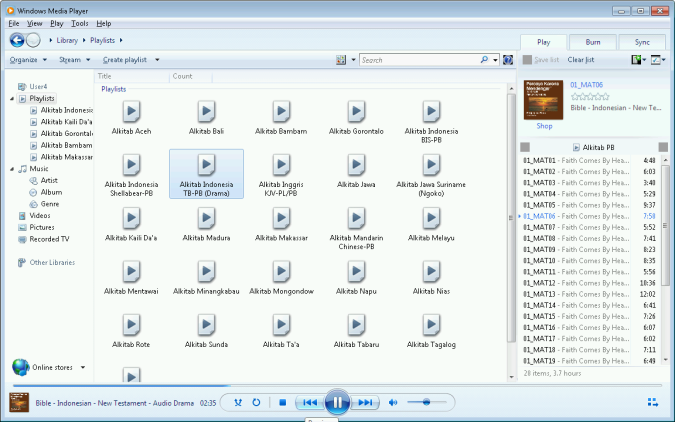Click Clear list button
The image size is (675, 422).
point(581,60)
